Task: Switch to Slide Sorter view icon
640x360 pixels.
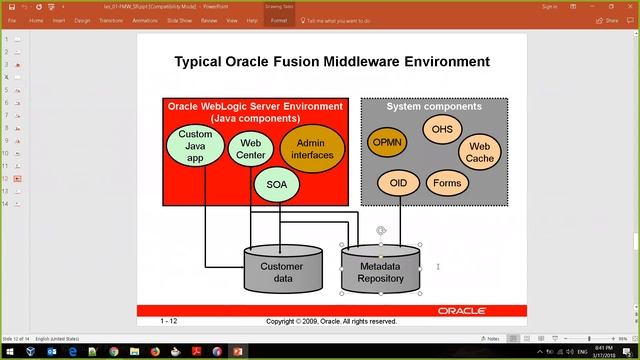Action: (527, 339)
